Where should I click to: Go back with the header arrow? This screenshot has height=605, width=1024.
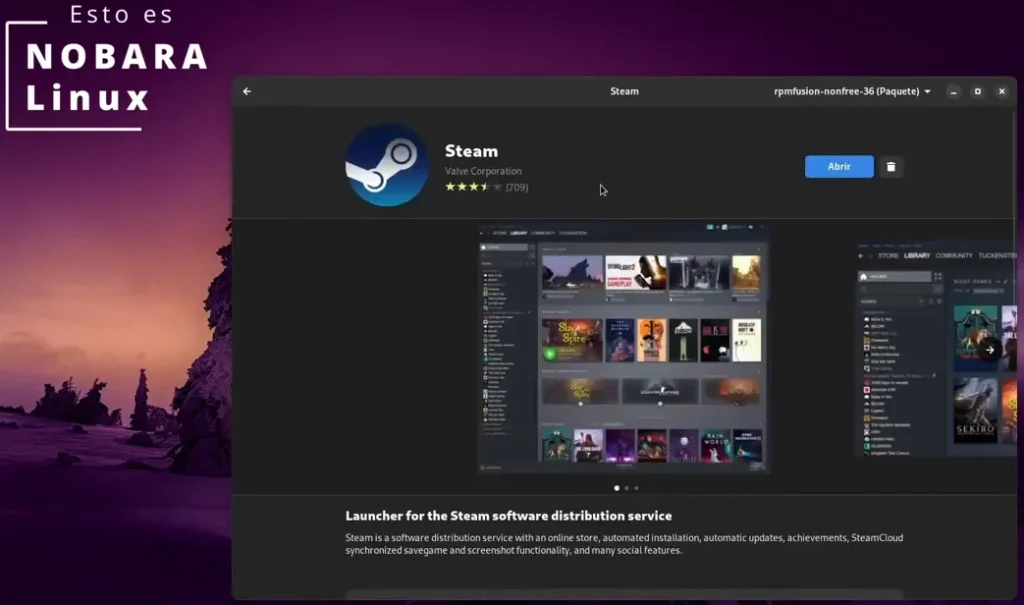pyautogui.click(x=247, y=91)
